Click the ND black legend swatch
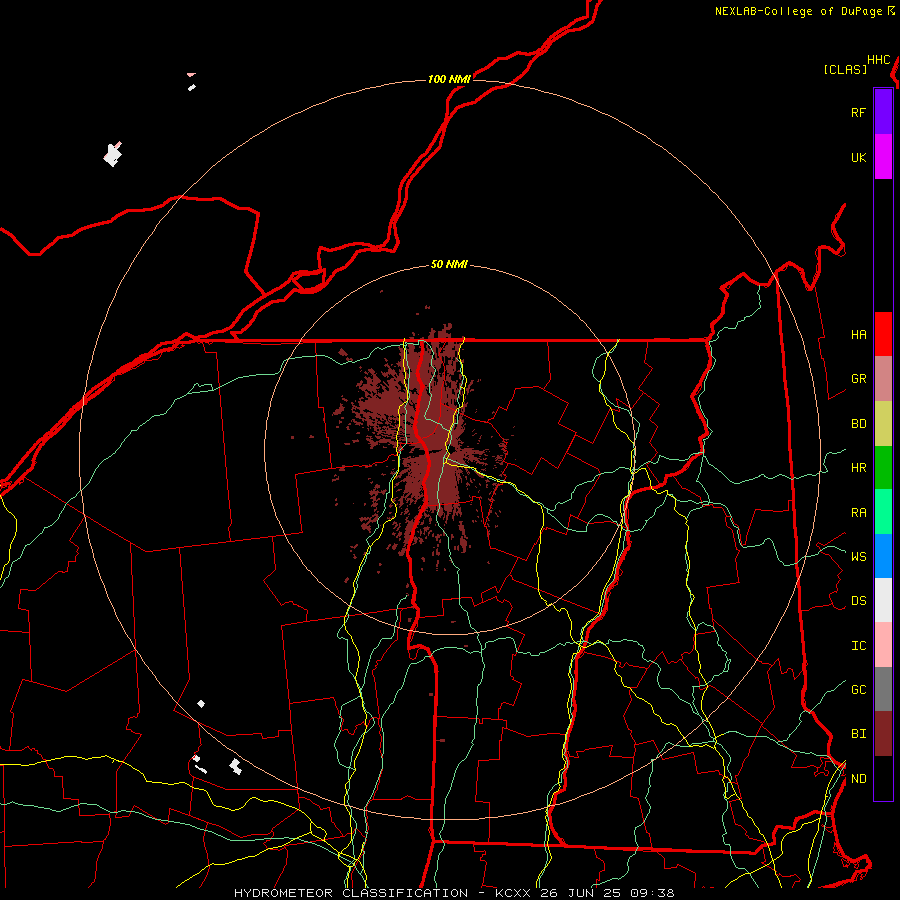The height and width of the screenshot is (900, 900). [x=883, y=778]
